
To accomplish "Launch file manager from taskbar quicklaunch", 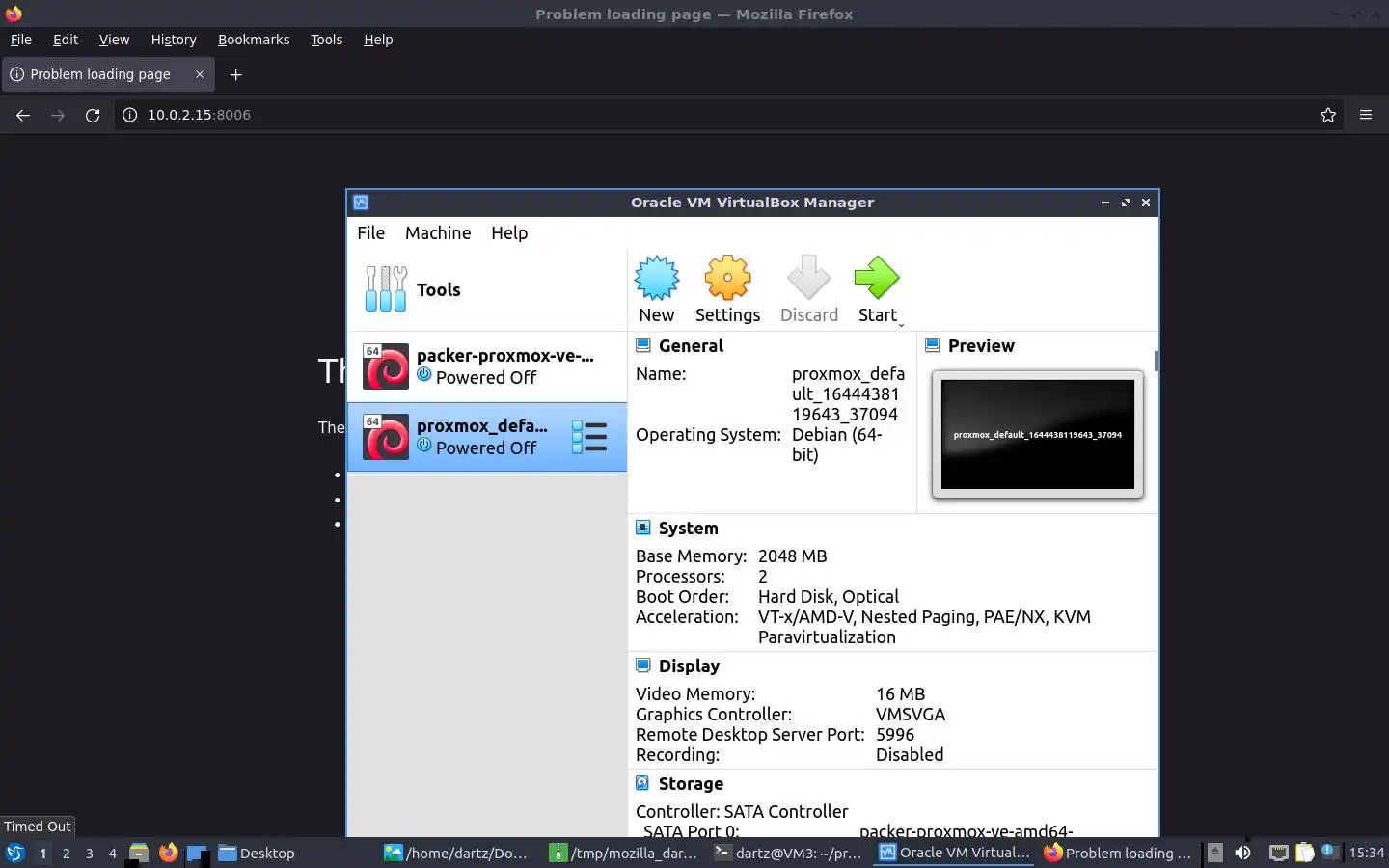I will (x=139, y=853).
